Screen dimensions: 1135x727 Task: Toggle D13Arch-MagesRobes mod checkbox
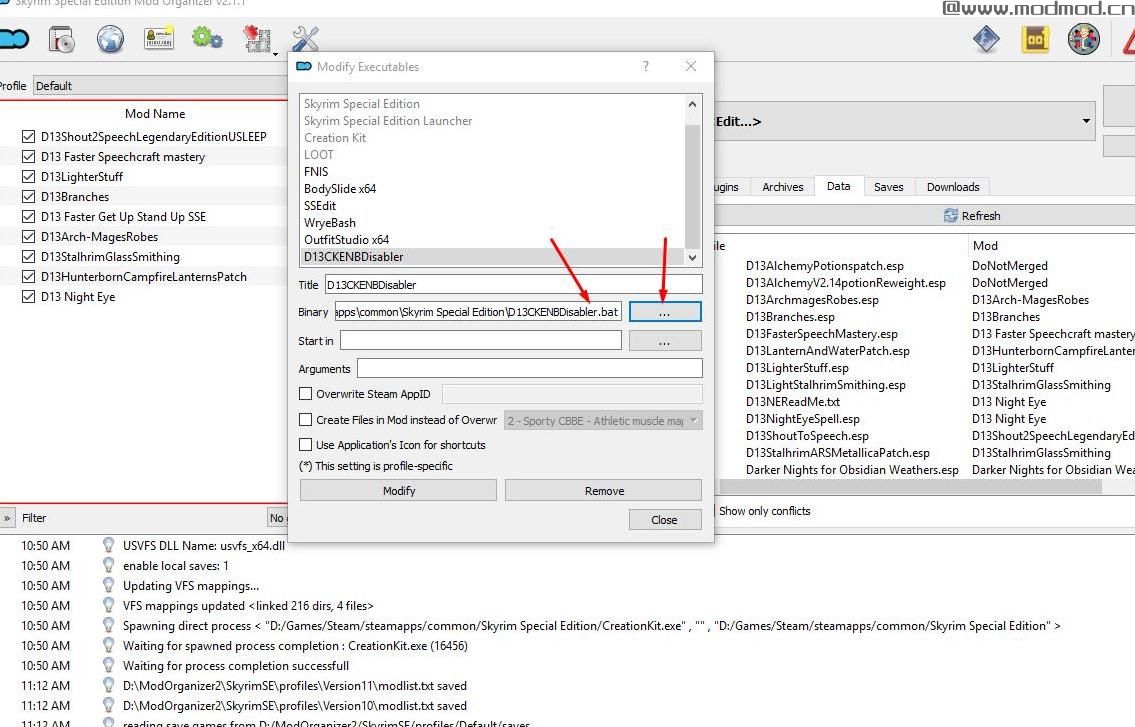(x=28, y=236)
